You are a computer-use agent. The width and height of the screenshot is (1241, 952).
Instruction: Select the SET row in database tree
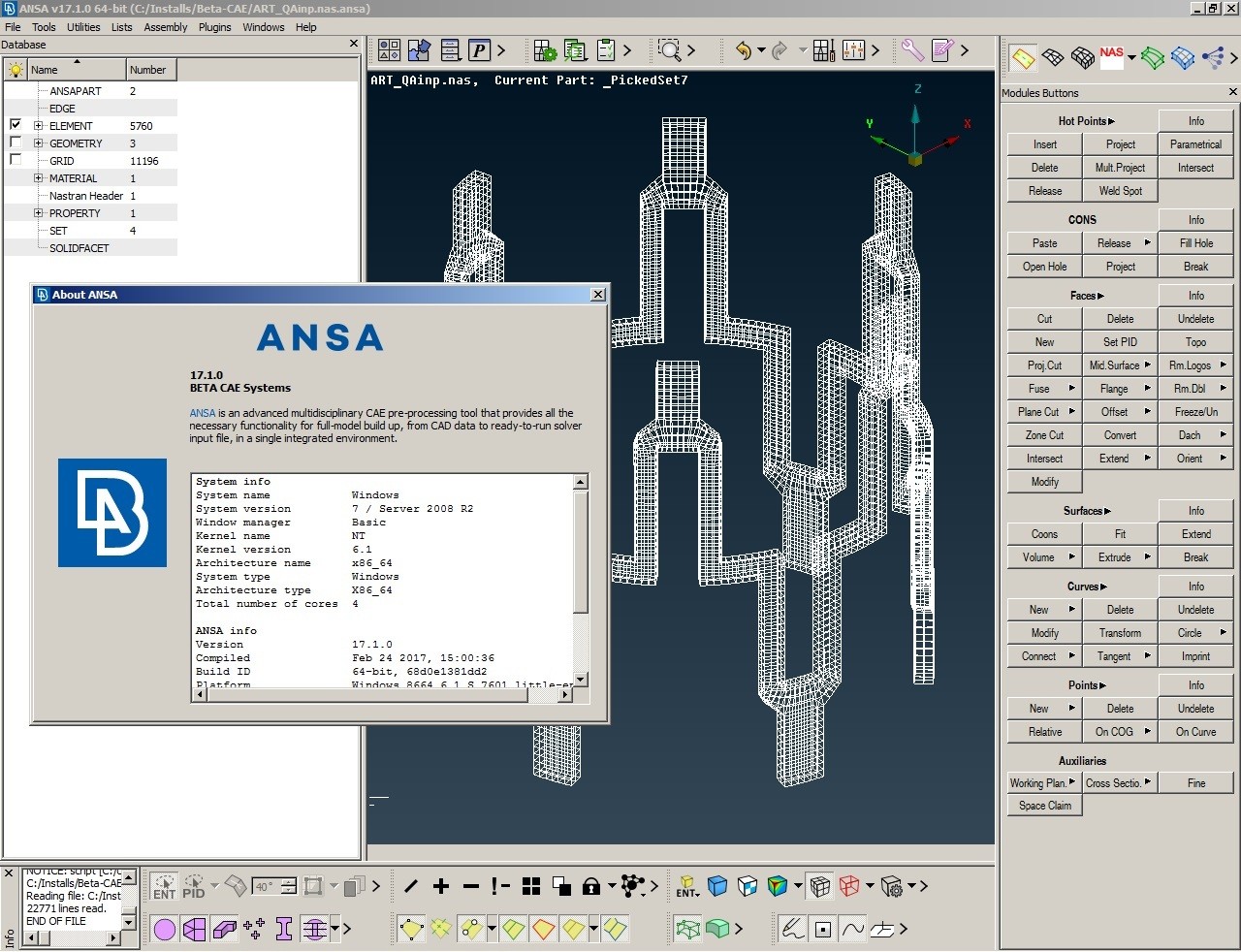pos(91,231)
